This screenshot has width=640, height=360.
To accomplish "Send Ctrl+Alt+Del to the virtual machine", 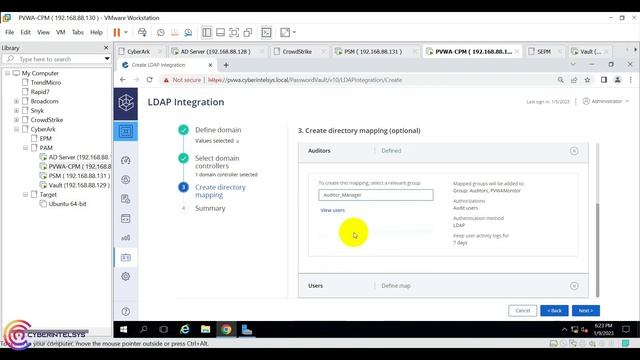I will [x=142, y=32].
